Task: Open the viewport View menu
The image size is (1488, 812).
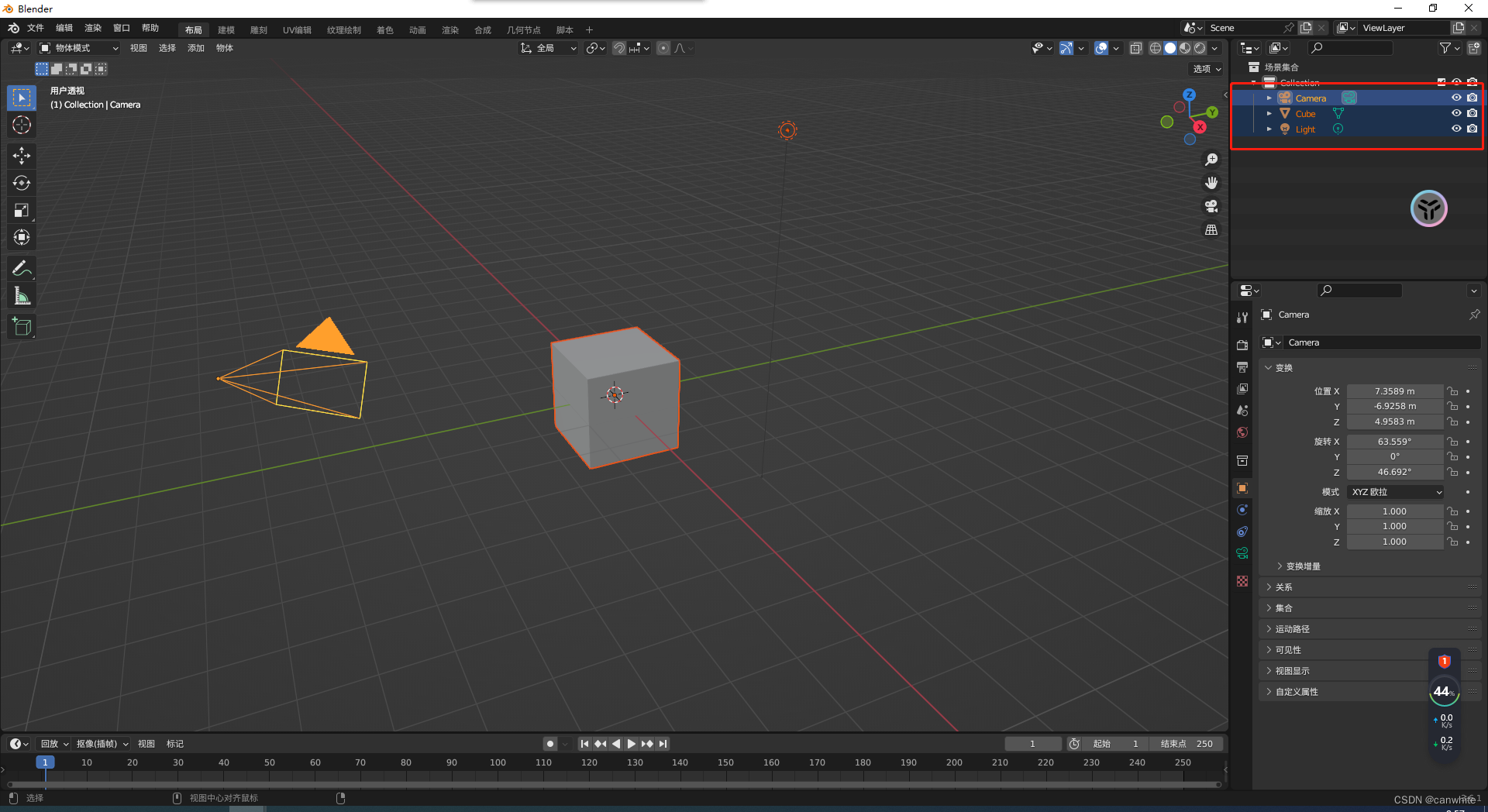Action: 139,48
